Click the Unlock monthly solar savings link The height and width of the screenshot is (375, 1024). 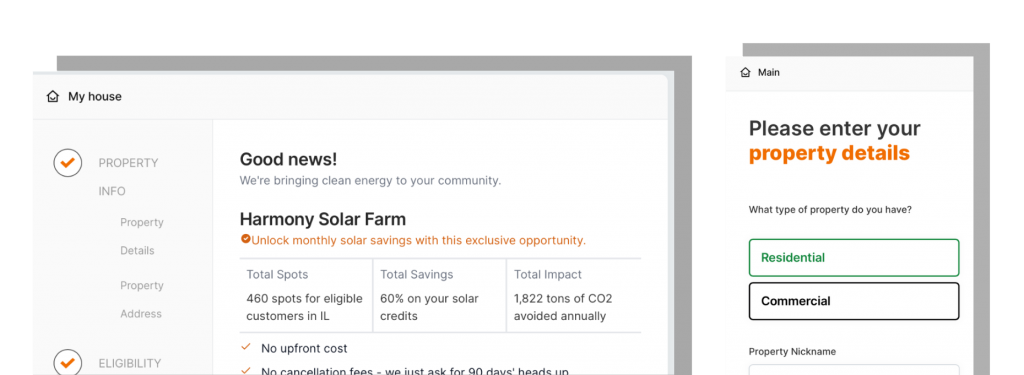tap(419, 240)
